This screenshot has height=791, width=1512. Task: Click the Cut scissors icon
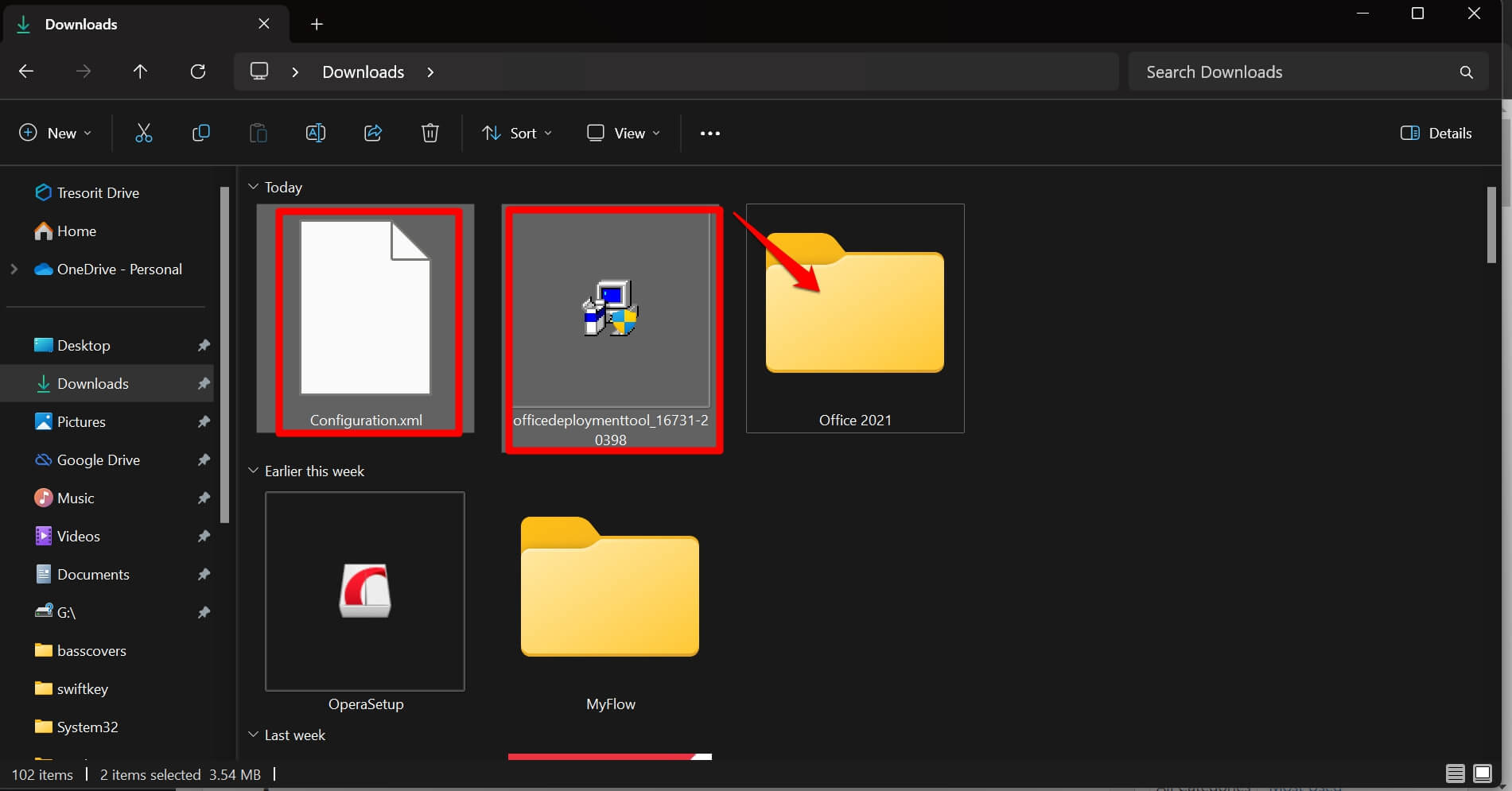143,133
